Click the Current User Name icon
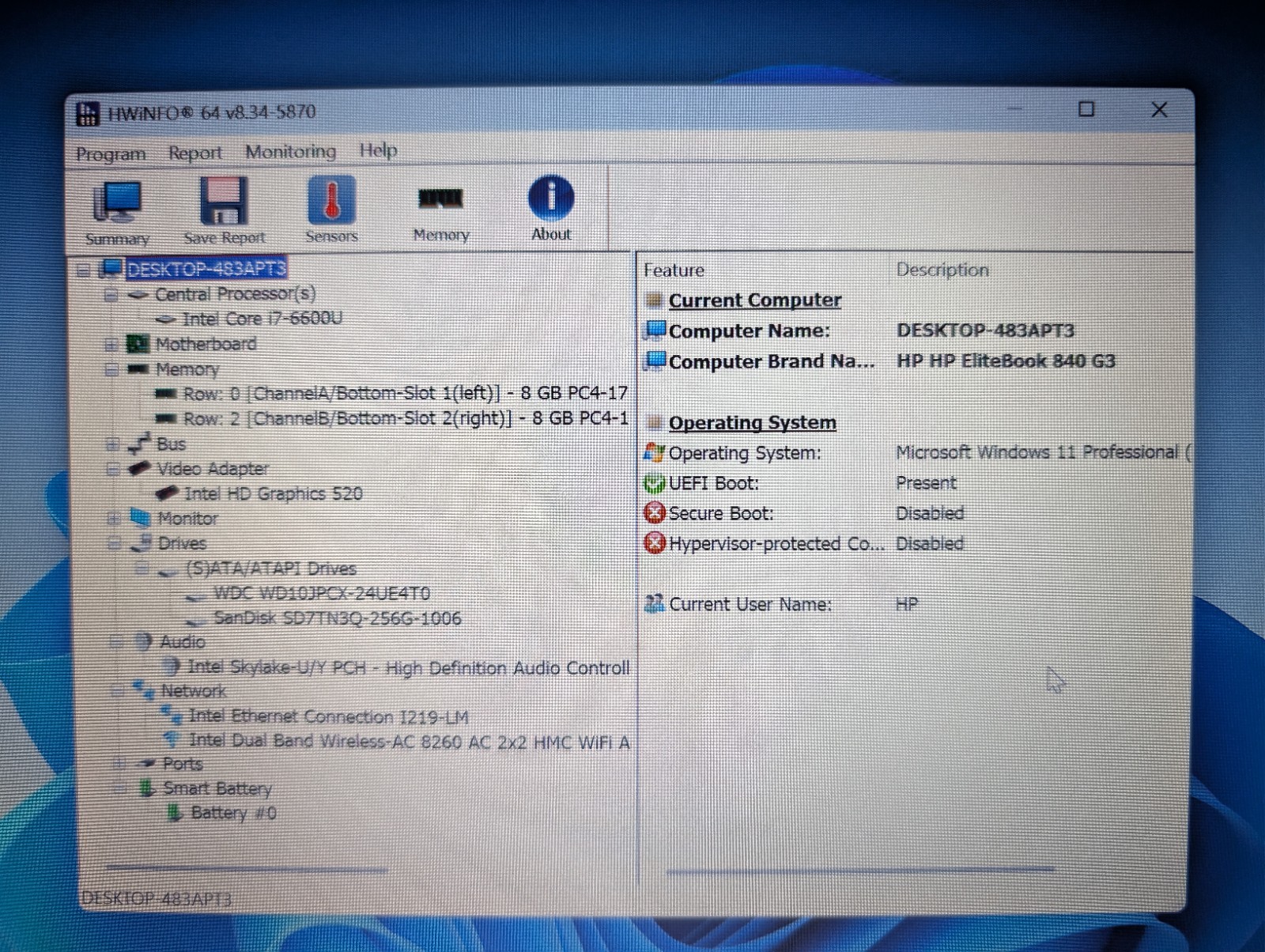Screen dimensions: 1265x952 [655, 604]
